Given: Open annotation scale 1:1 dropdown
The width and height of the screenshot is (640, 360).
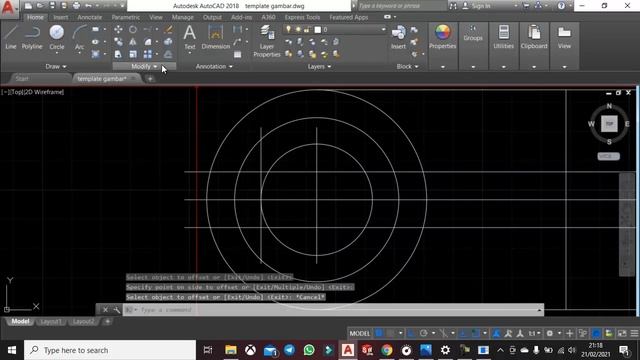Looking at the screenshot, I should coord(535,333).
